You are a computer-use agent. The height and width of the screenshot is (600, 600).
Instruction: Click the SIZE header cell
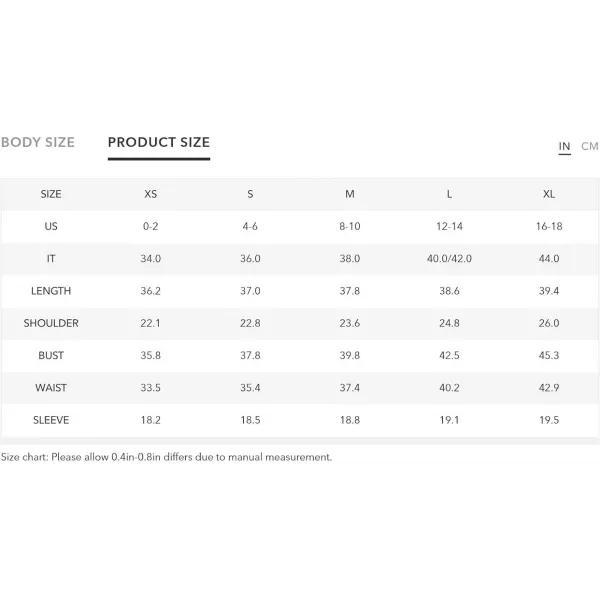51,194
